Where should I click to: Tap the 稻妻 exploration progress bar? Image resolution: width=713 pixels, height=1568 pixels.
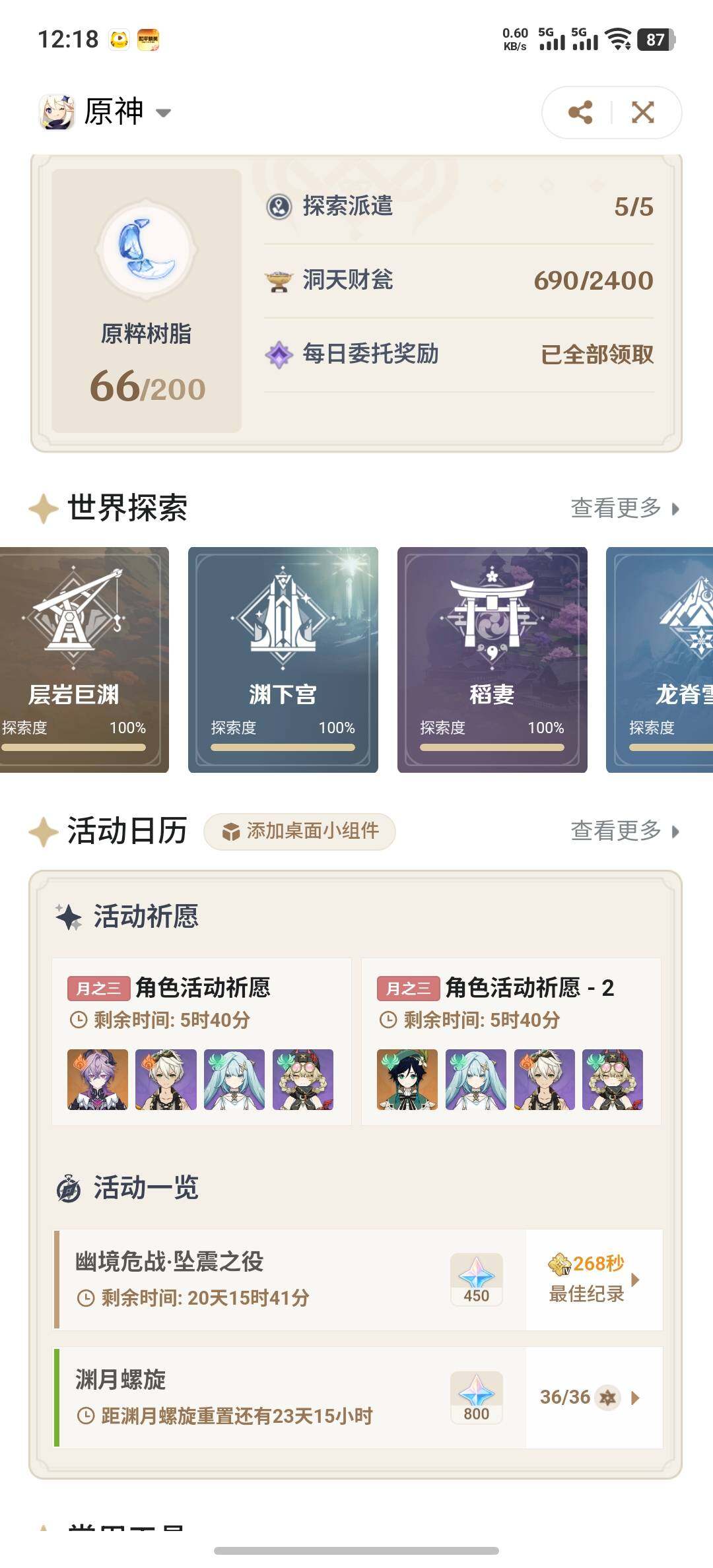click(492, 748)
